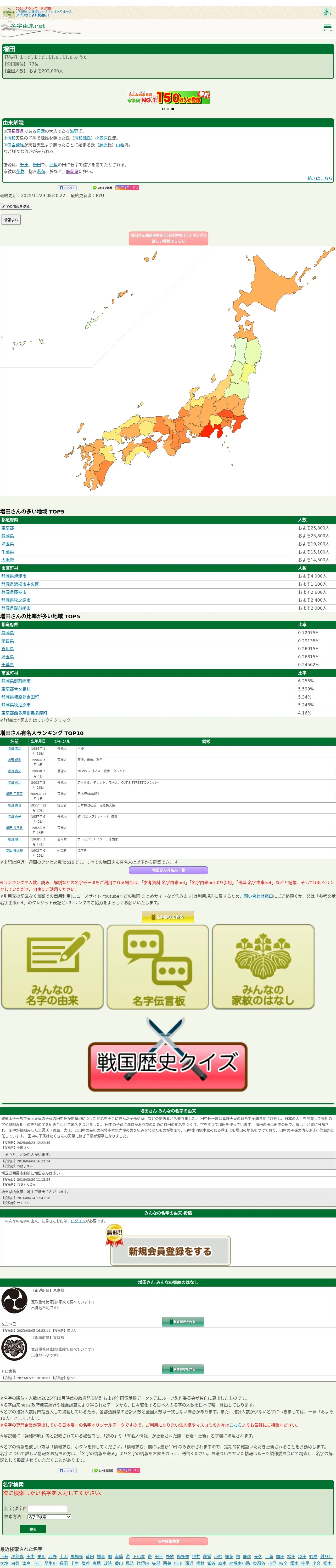Click the 名字の情報を送る button
The width and height of the screenshot is (336, 1568).
16,206
